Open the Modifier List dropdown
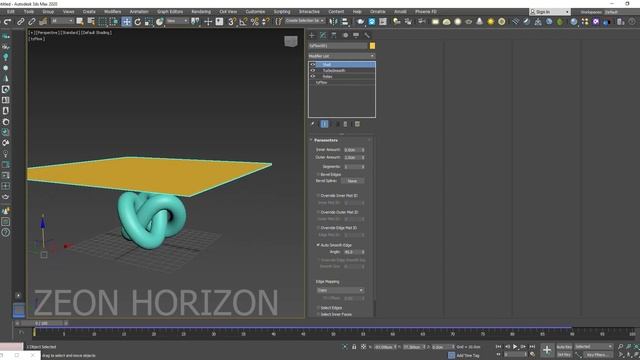The height and width of the screenshot is (360, 640). pos(341,56)
